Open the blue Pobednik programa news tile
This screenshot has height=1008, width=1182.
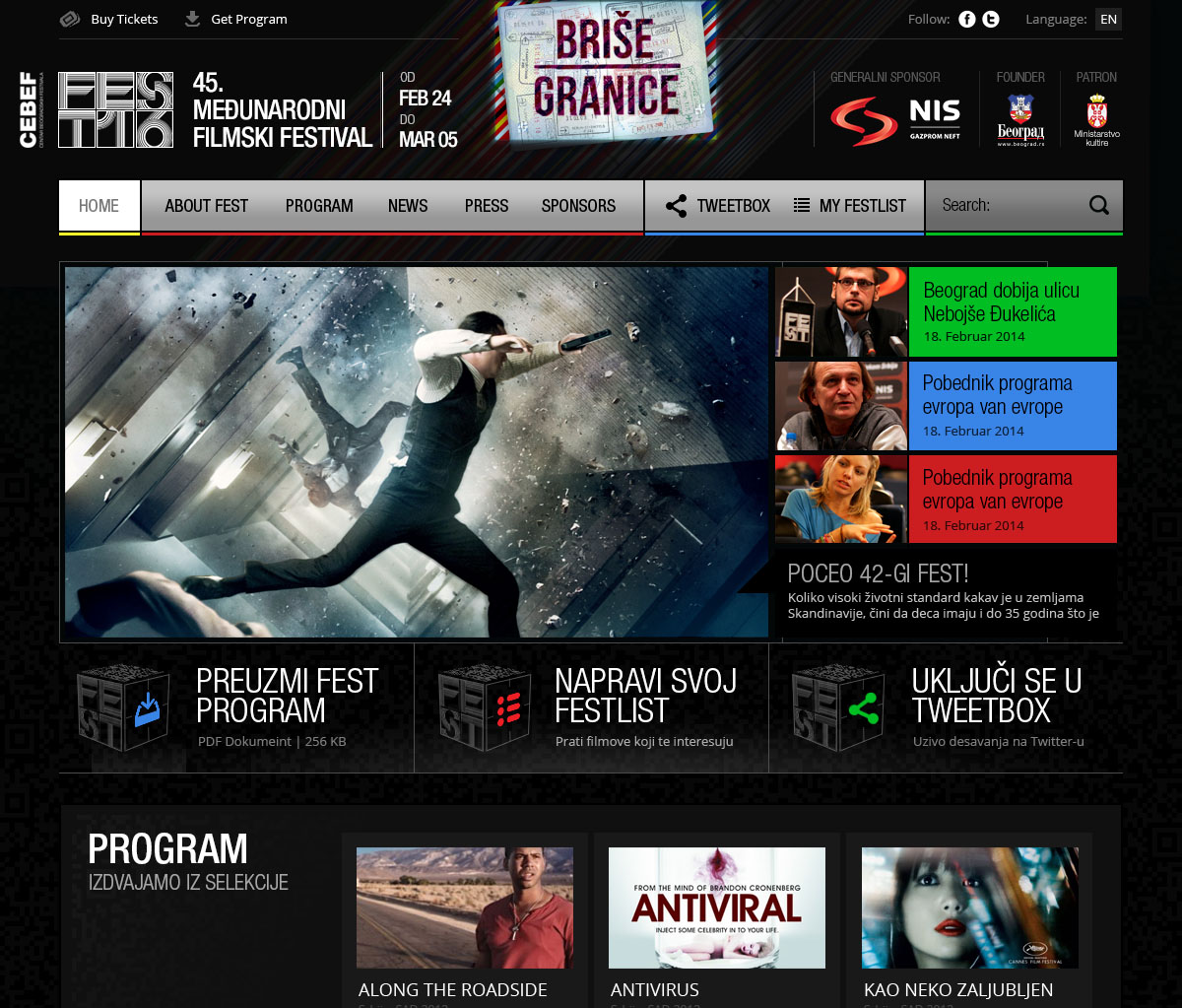pyautogui.click(x=1013, y=406)
